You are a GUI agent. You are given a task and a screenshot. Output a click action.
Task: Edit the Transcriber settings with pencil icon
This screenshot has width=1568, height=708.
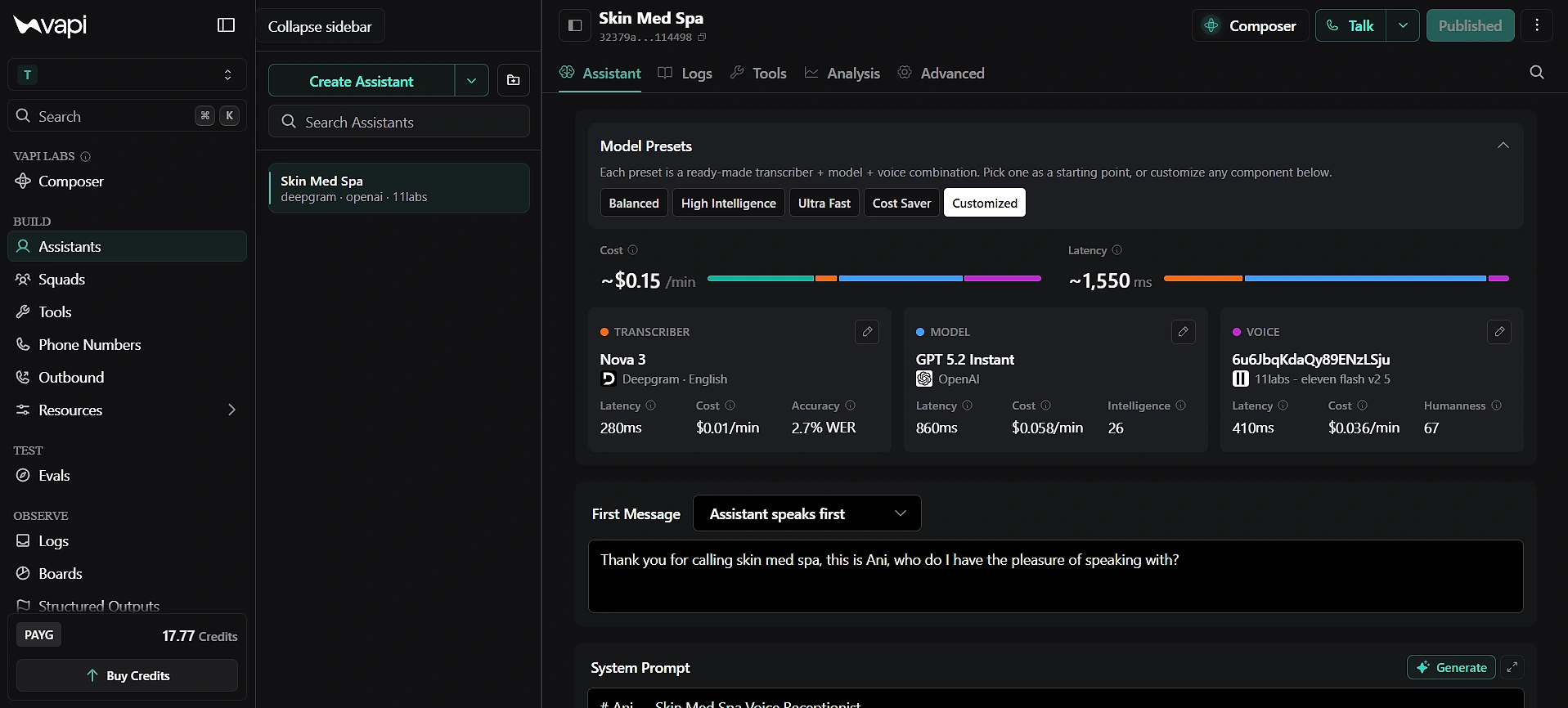point(867,332)
